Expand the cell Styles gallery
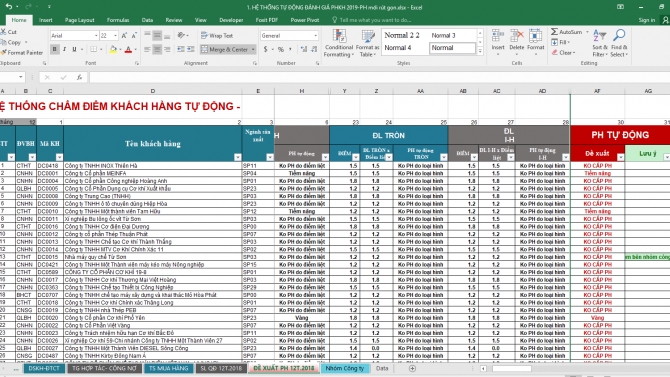670x377 pixels. point(480,51)
